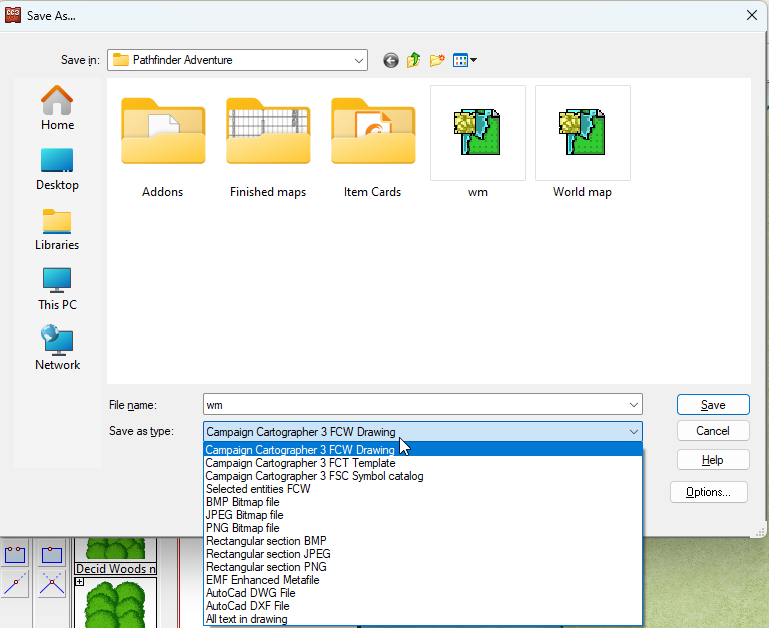Screen dimensions: 769x628
Task: Click in the File name field
Action: (415, 405)
